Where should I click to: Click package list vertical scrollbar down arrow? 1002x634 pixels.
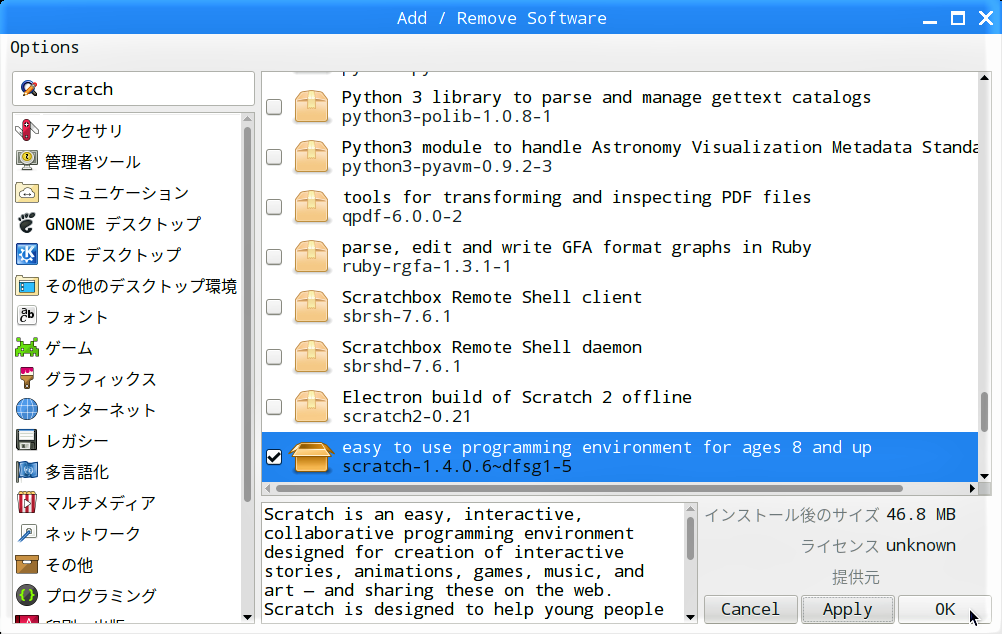click(984, 476)
